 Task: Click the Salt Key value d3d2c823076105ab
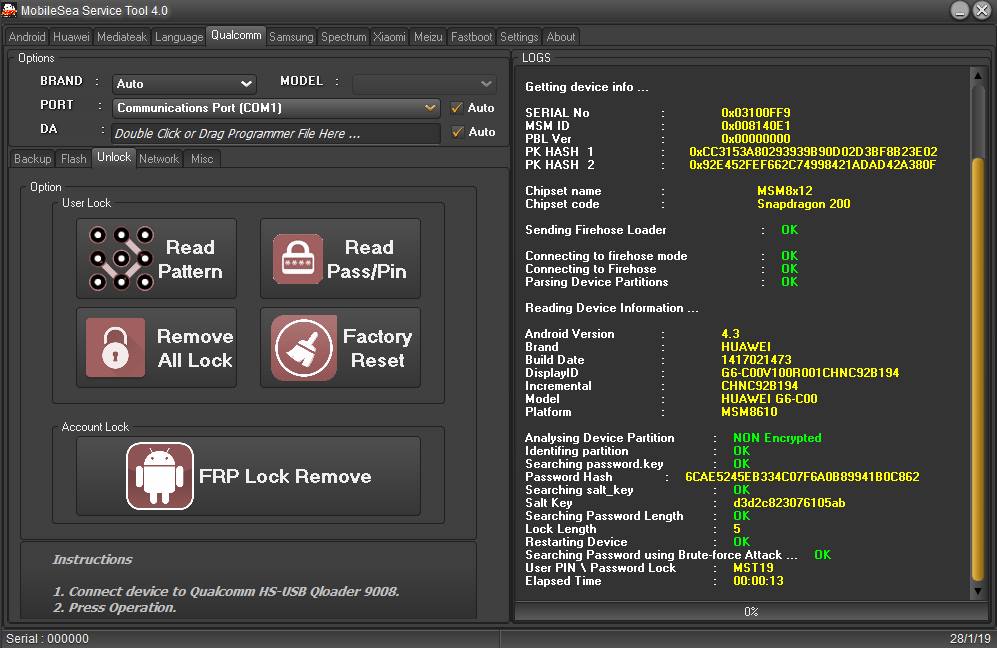789,503
